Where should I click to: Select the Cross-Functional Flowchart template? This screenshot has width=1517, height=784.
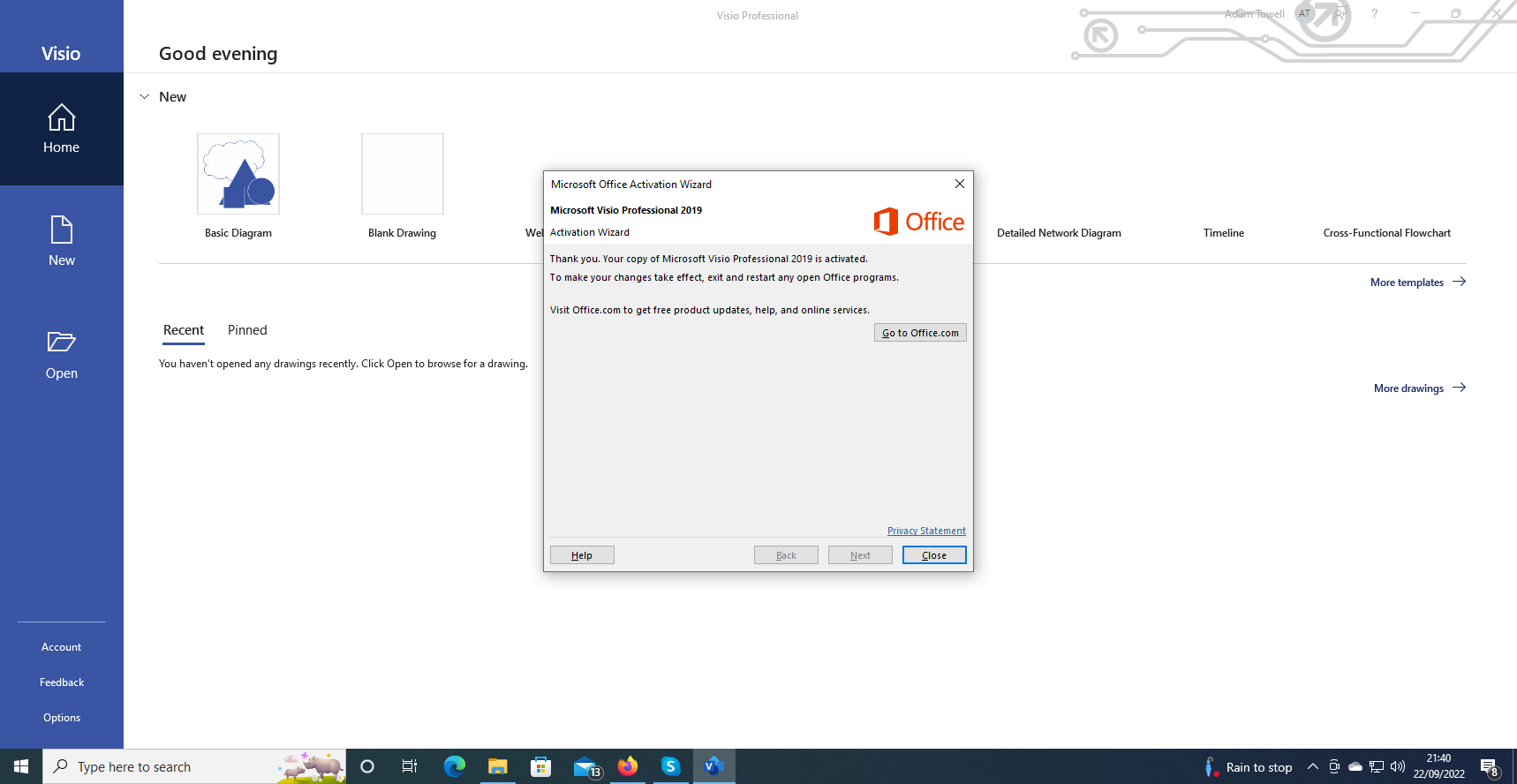pyautogui.click(x=1387, y=233)
